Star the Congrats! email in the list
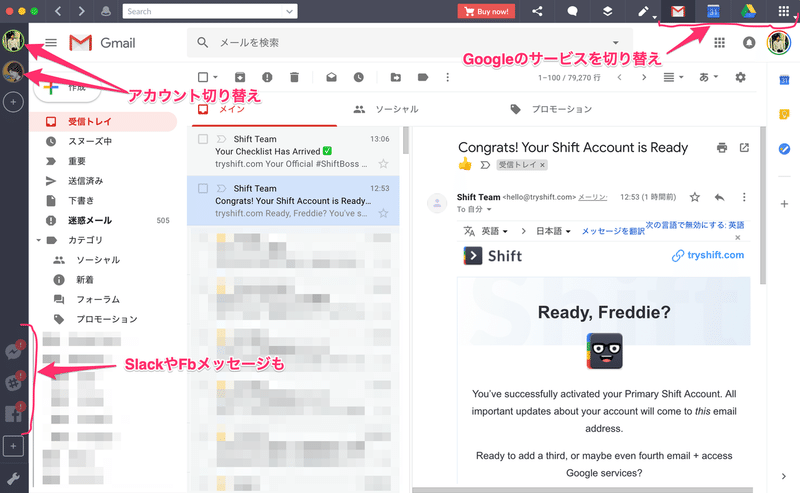The image size is (800, 493). point(383,213)
